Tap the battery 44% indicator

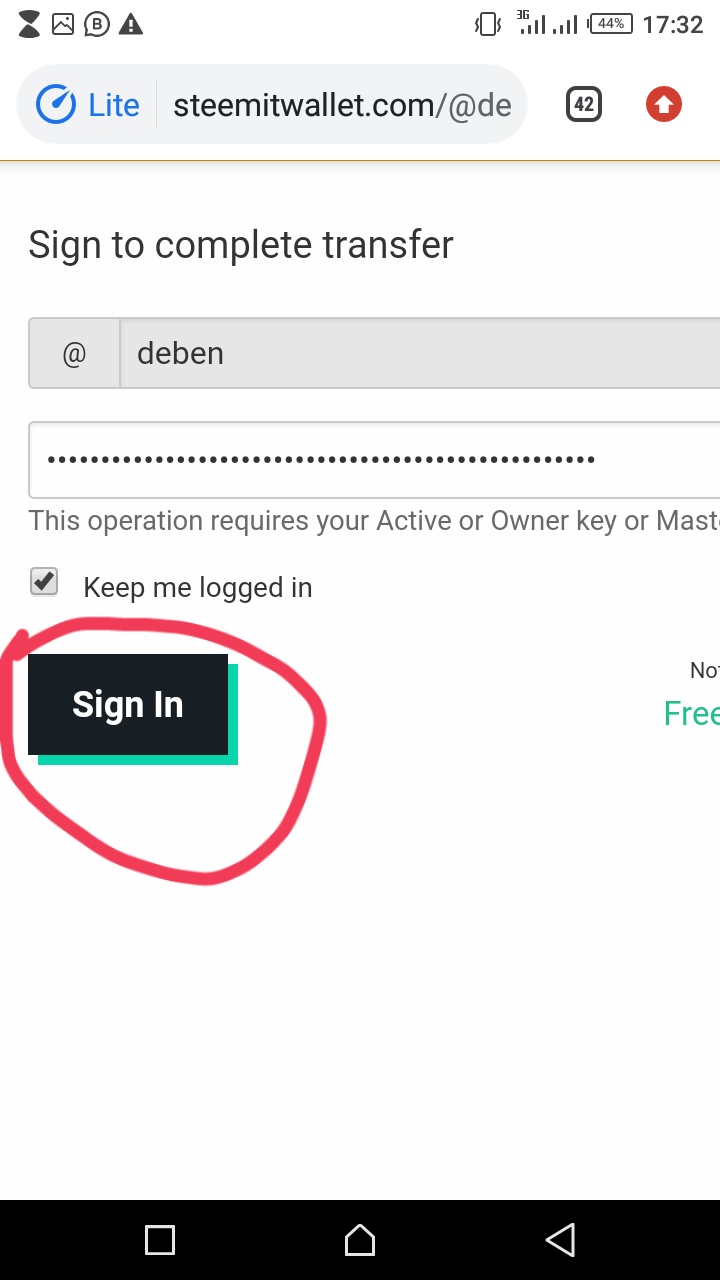click(611, 24)
